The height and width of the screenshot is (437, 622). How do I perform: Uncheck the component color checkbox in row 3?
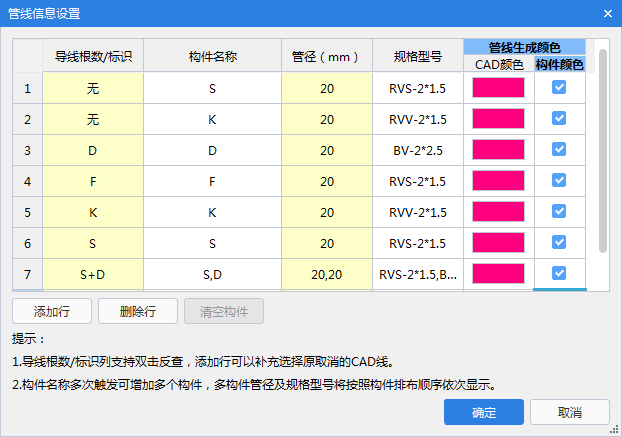click(559, 150)
